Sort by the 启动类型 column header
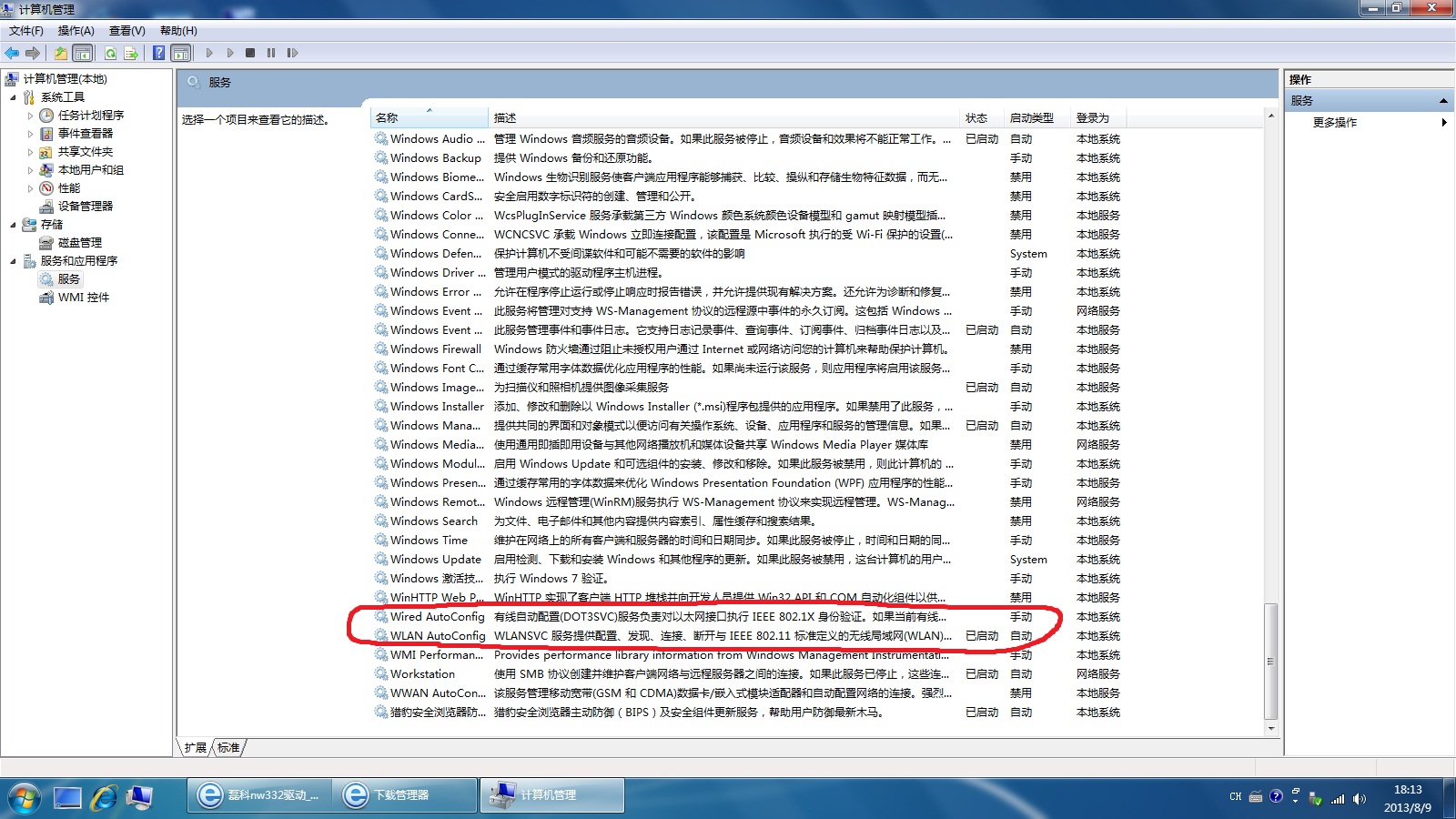 [1038, 118]
